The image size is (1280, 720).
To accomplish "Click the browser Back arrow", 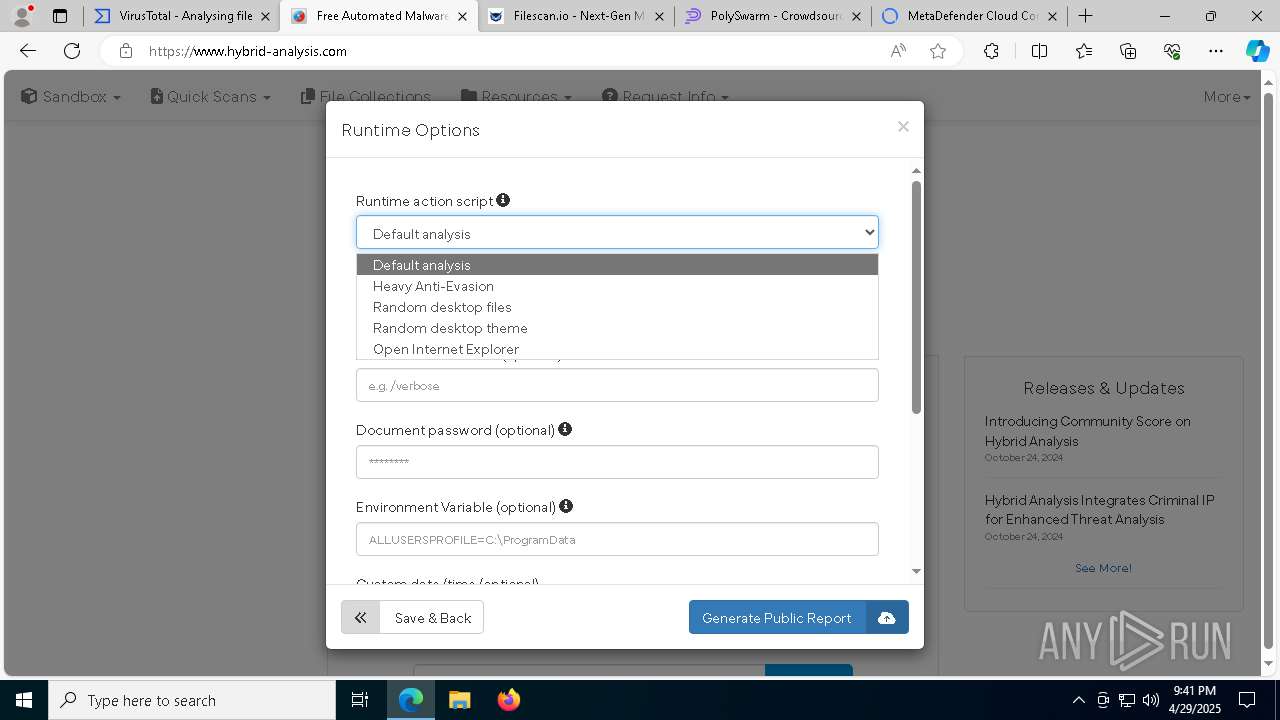I will coord(28,51).
